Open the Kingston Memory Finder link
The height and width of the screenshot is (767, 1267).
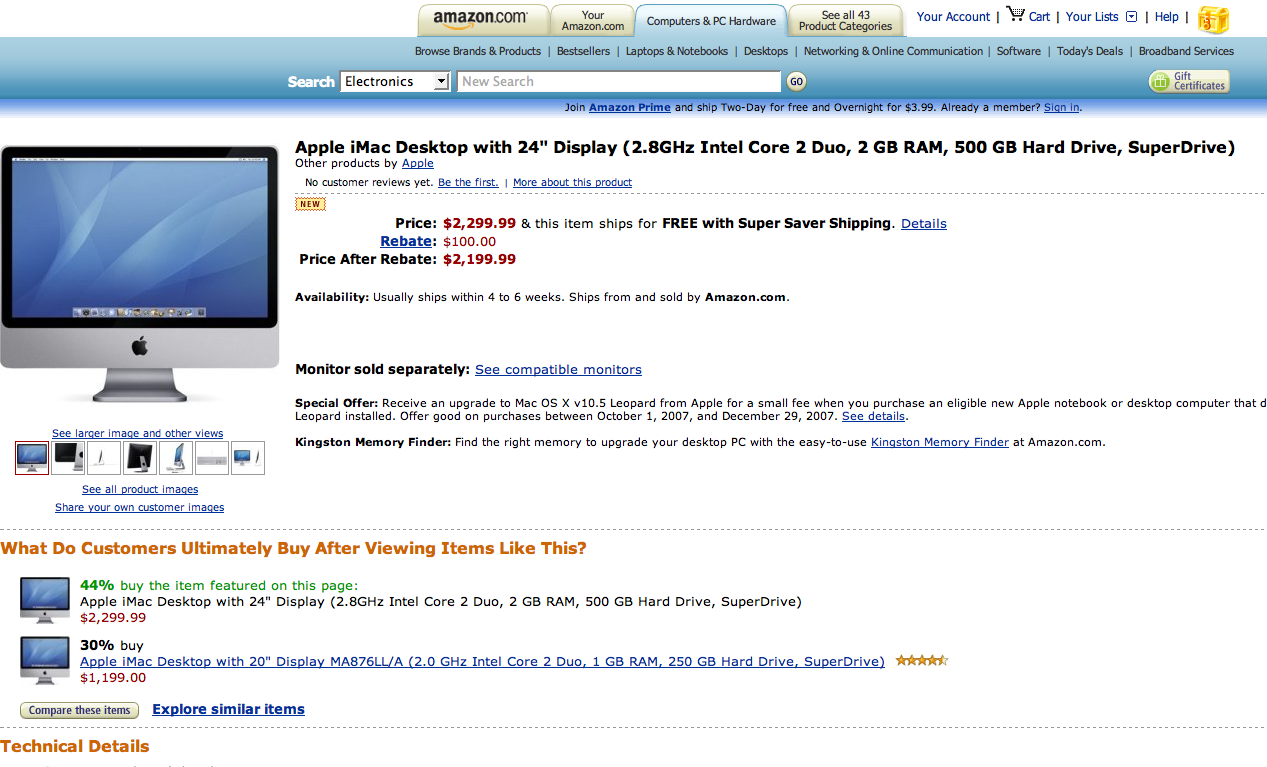click(x=940, y=442)
